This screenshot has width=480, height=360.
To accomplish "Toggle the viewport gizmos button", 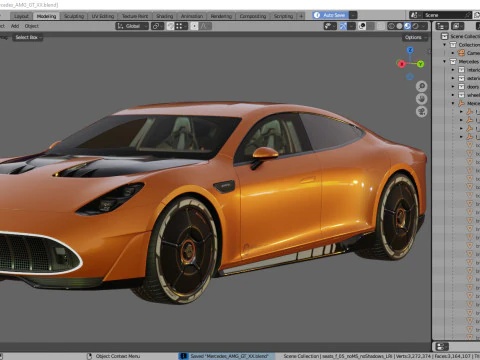I will click(343, 26).
